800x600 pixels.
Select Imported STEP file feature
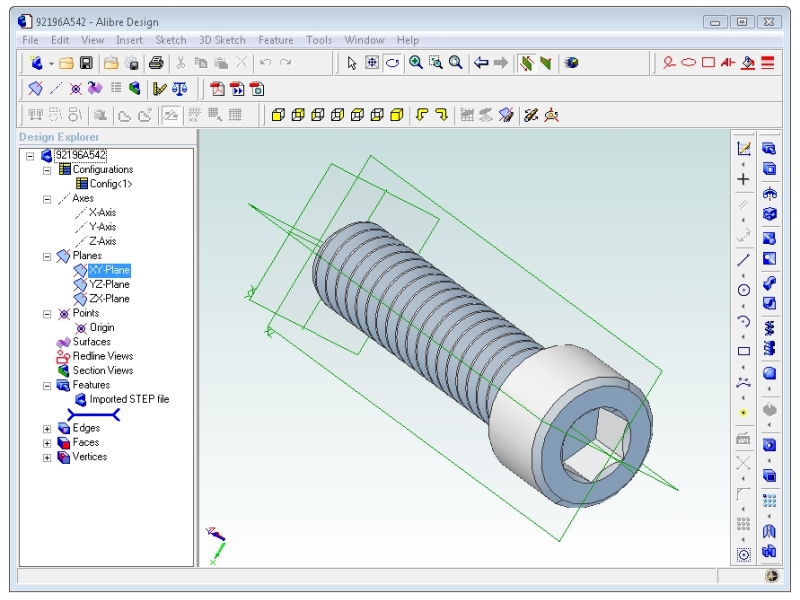coord(129,399)
